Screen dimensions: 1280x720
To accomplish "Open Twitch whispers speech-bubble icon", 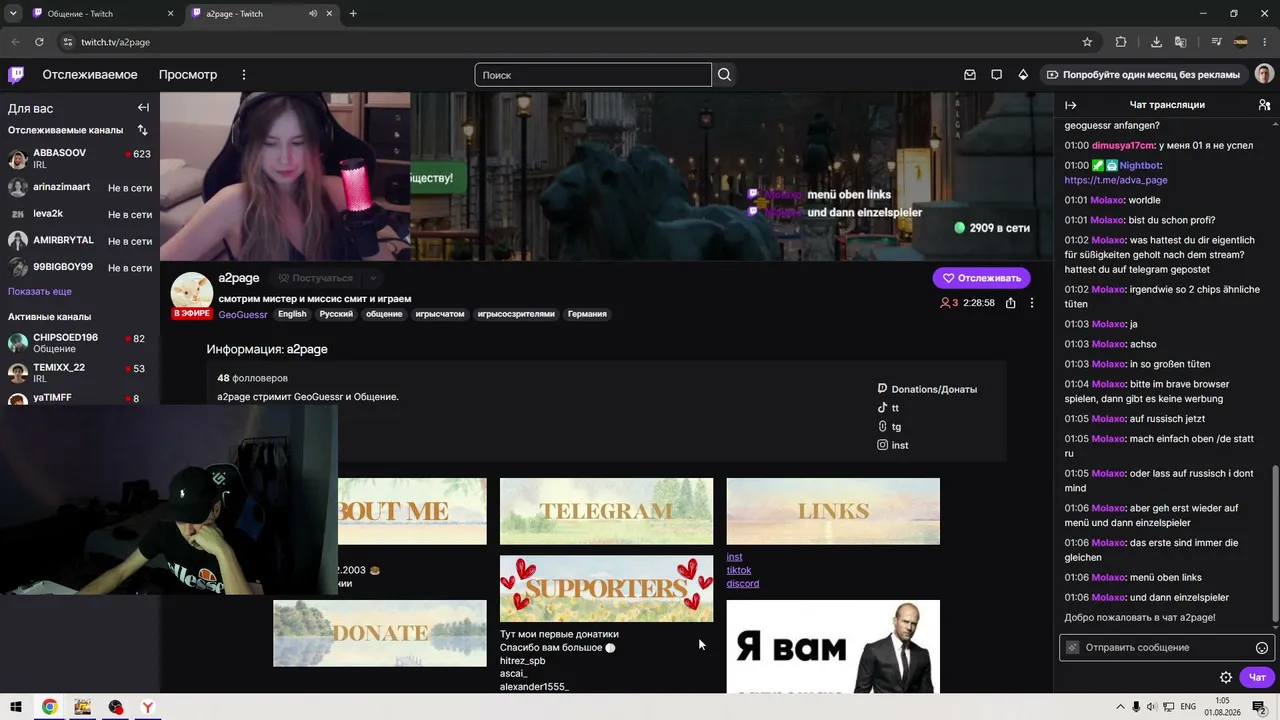I will coord(996,75).
